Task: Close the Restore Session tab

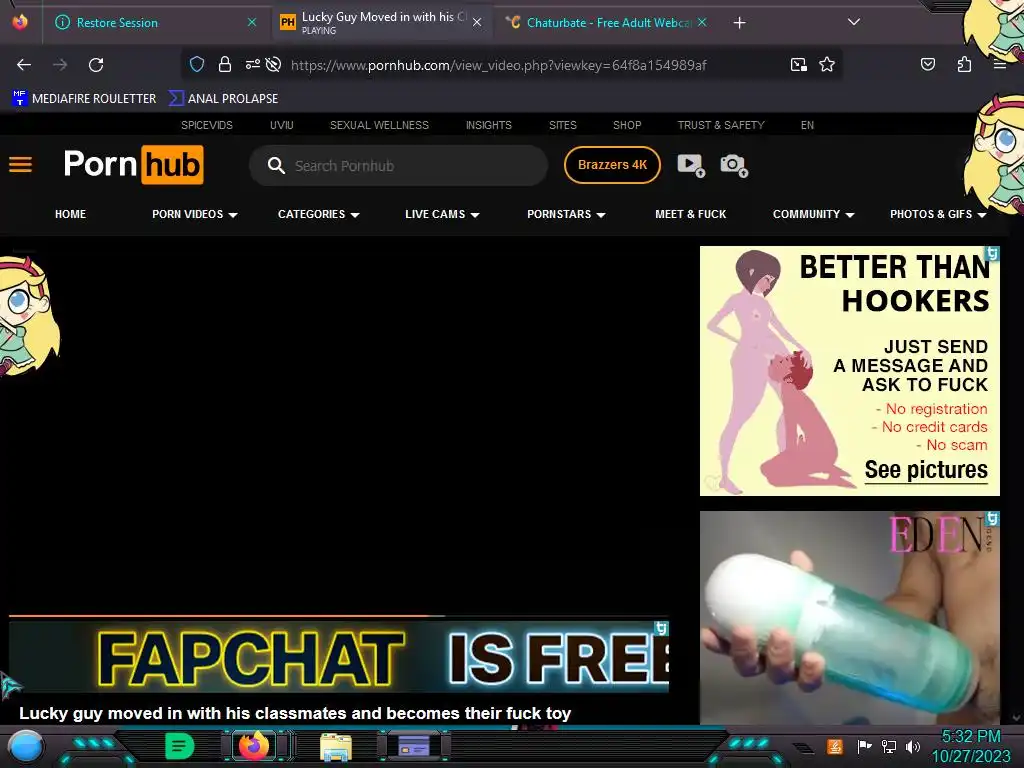Action: 251,22
